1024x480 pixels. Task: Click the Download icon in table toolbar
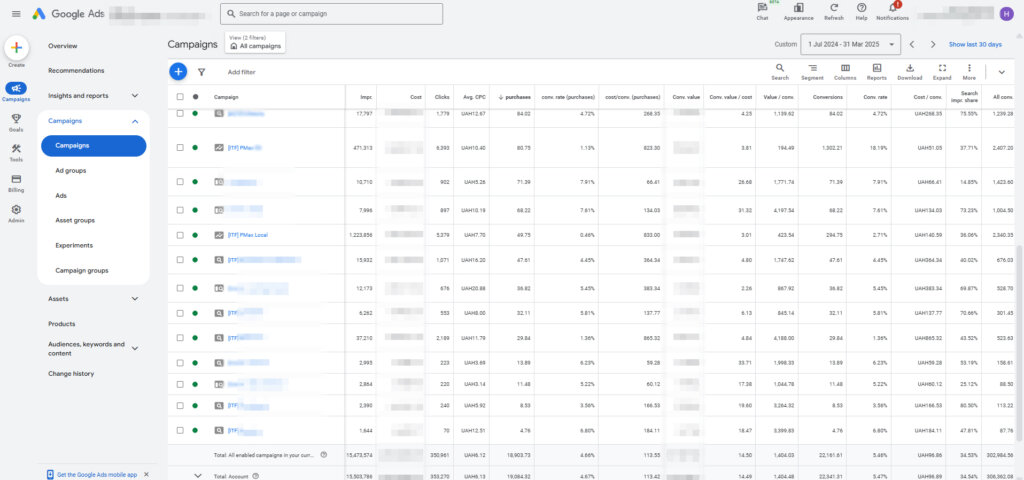tap(909, 70)
